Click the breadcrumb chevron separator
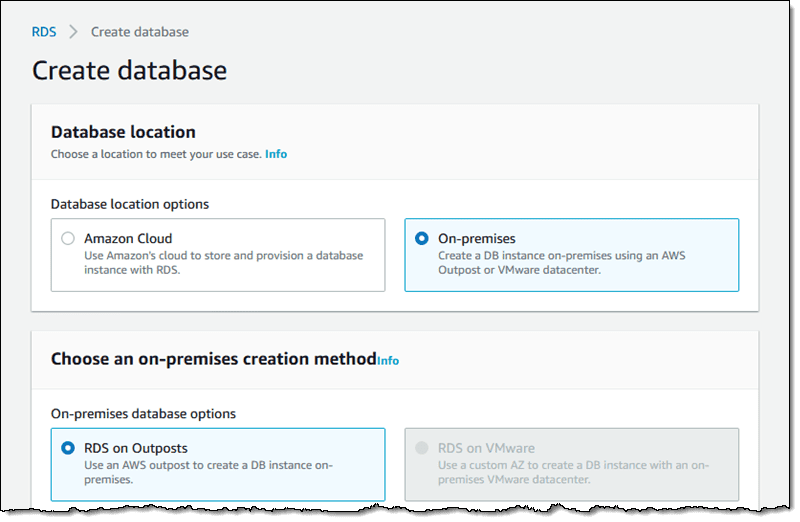 click(73, 32)
